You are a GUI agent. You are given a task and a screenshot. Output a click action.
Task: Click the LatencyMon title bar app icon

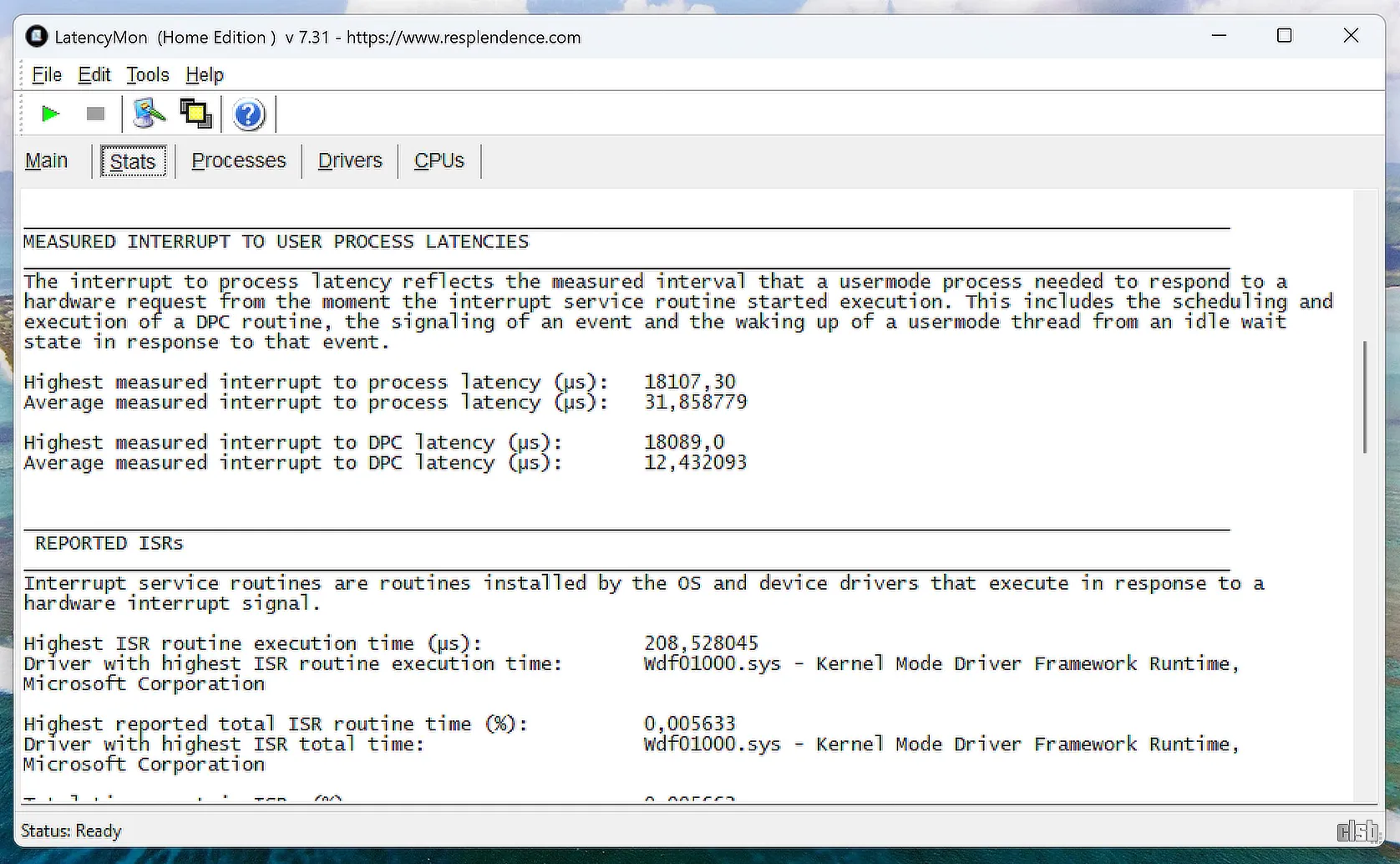pos(36,37)
